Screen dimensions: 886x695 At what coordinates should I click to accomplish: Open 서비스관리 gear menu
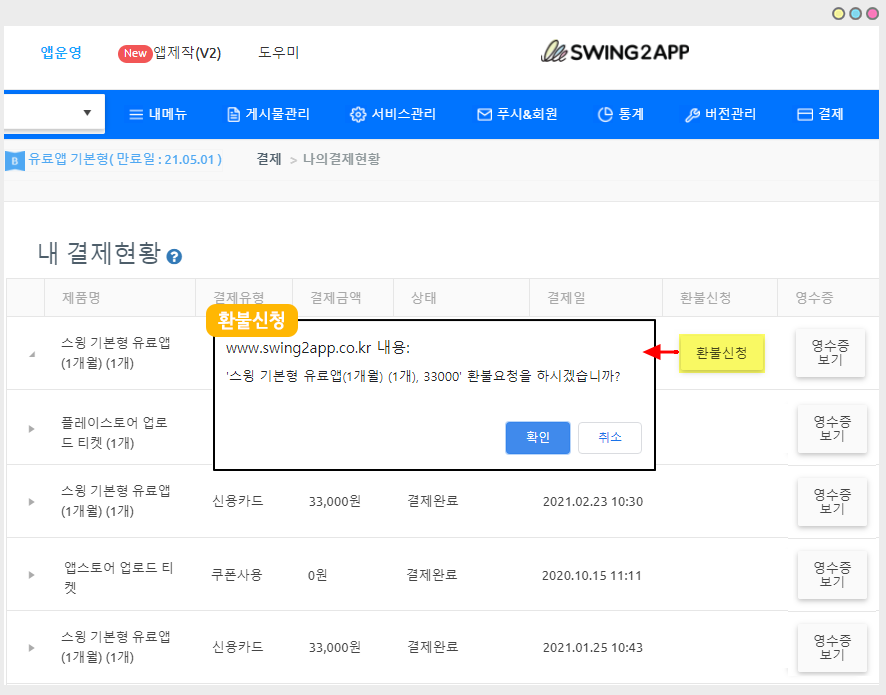coord(392,114)
